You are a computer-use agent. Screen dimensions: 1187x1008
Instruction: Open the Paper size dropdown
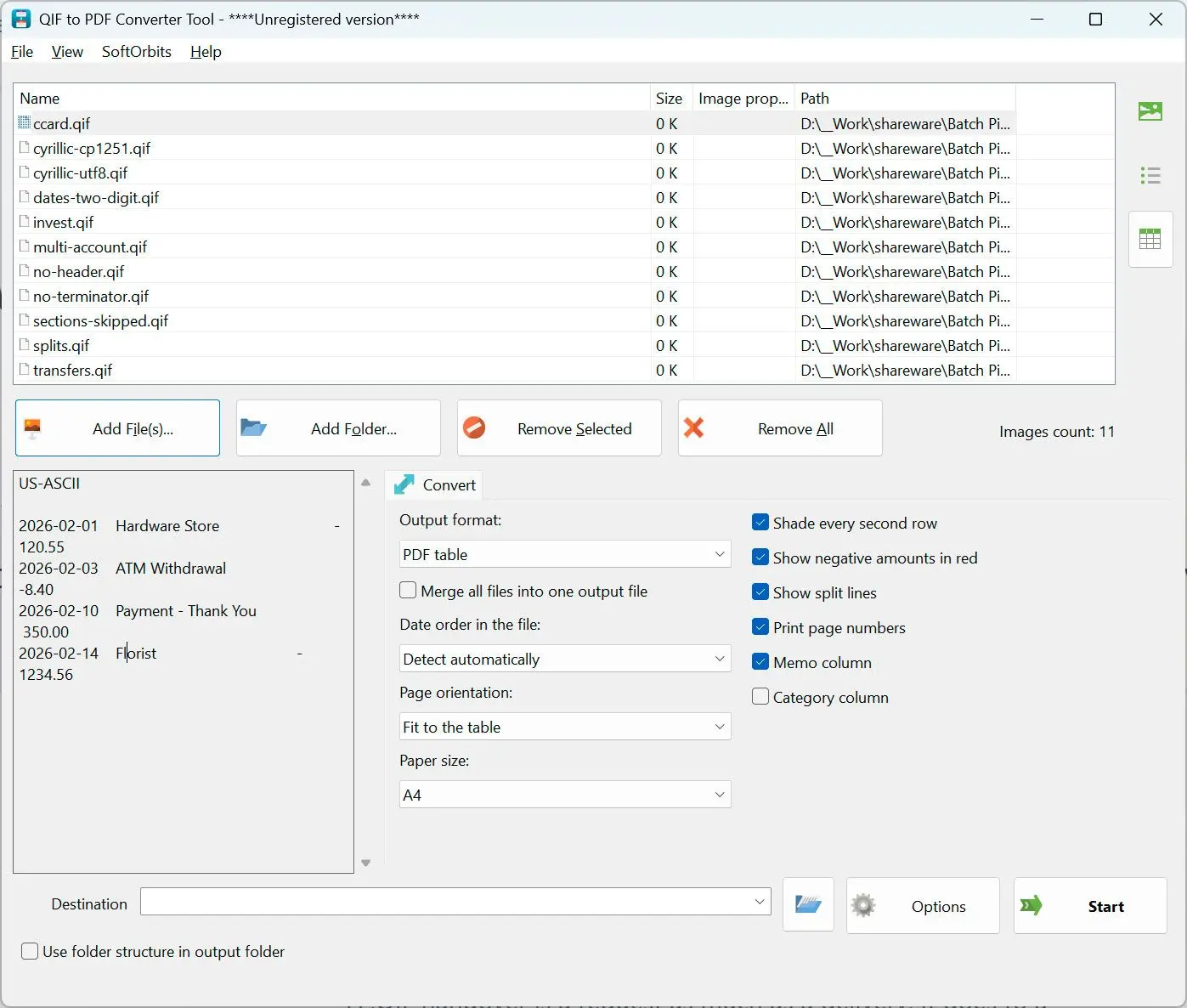[565, 795]
